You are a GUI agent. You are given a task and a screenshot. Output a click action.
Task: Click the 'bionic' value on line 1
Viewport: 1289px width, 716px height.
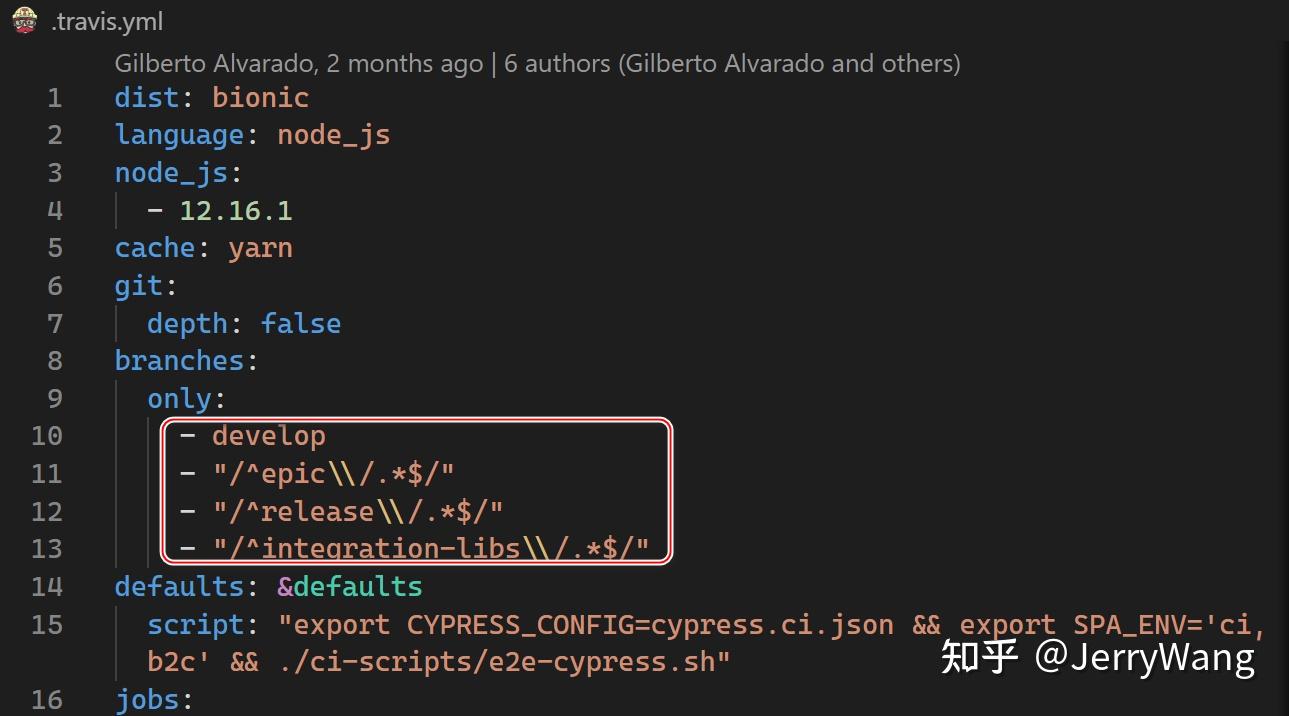click(260, 98)
